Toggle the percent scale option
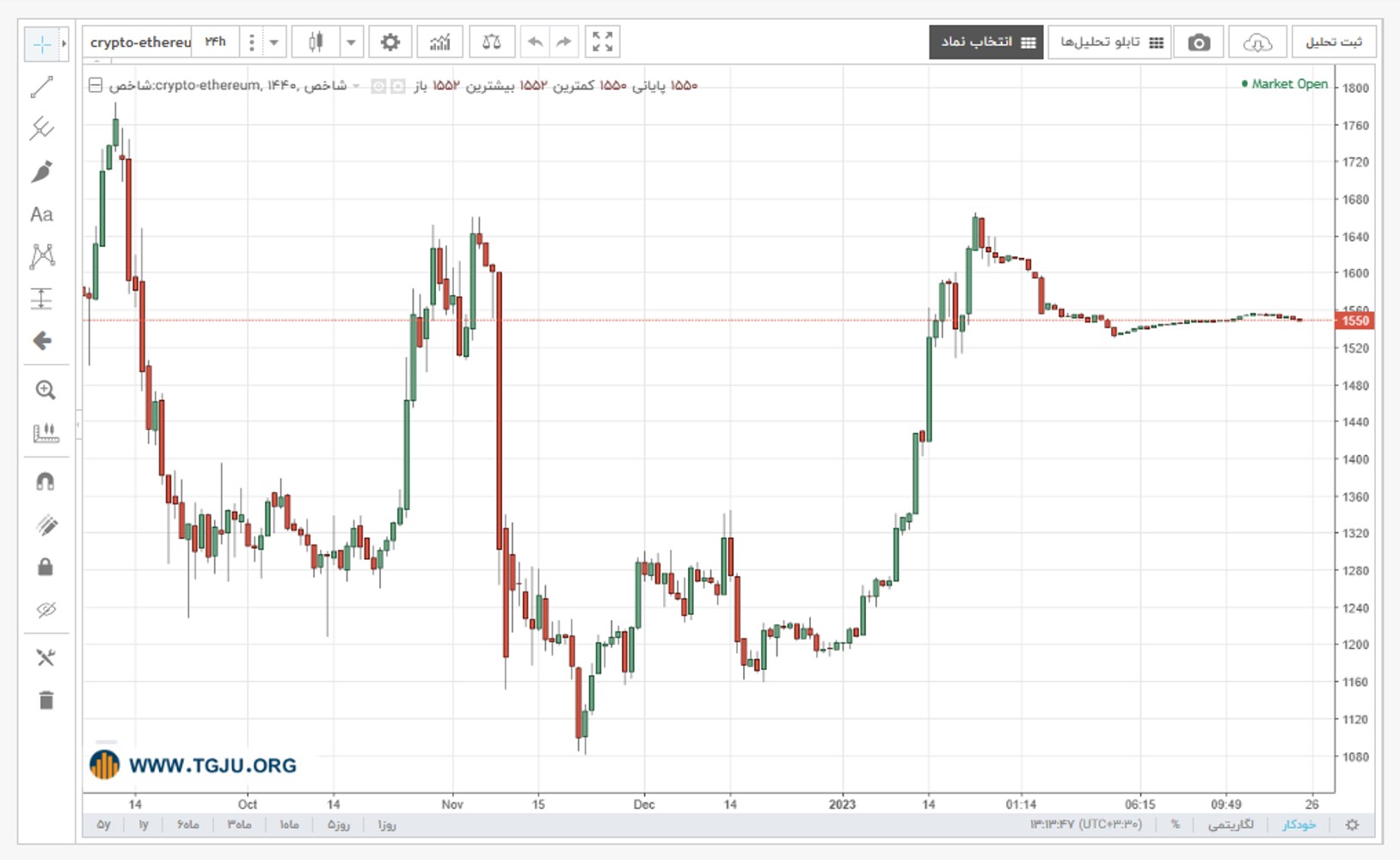Viewport: 1400px width, 860px height. pyautogui.click(x=1176, y=825)
